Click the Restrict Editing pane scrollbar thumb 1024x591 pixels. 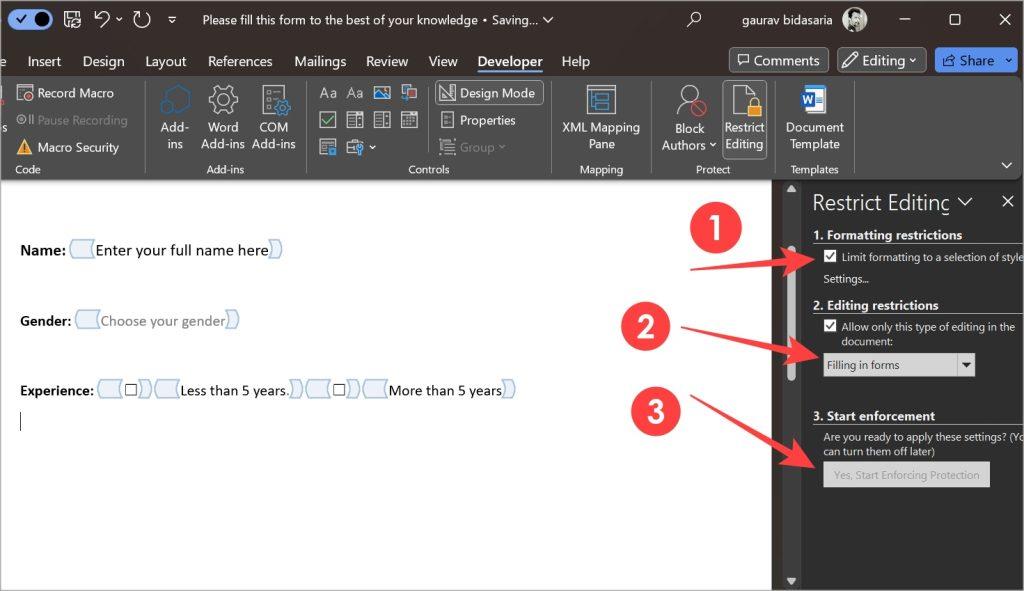point(792,313)
